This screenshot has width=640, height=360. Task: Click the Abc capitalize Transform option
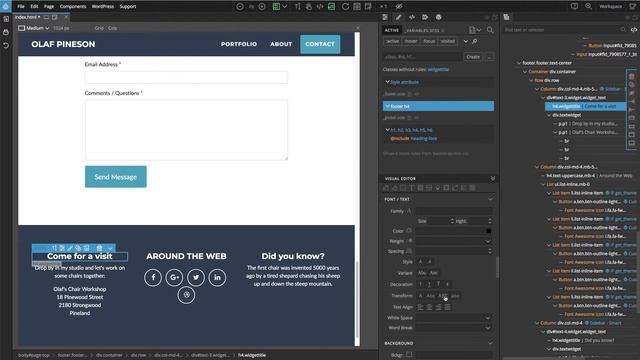[x=430, y=296]
